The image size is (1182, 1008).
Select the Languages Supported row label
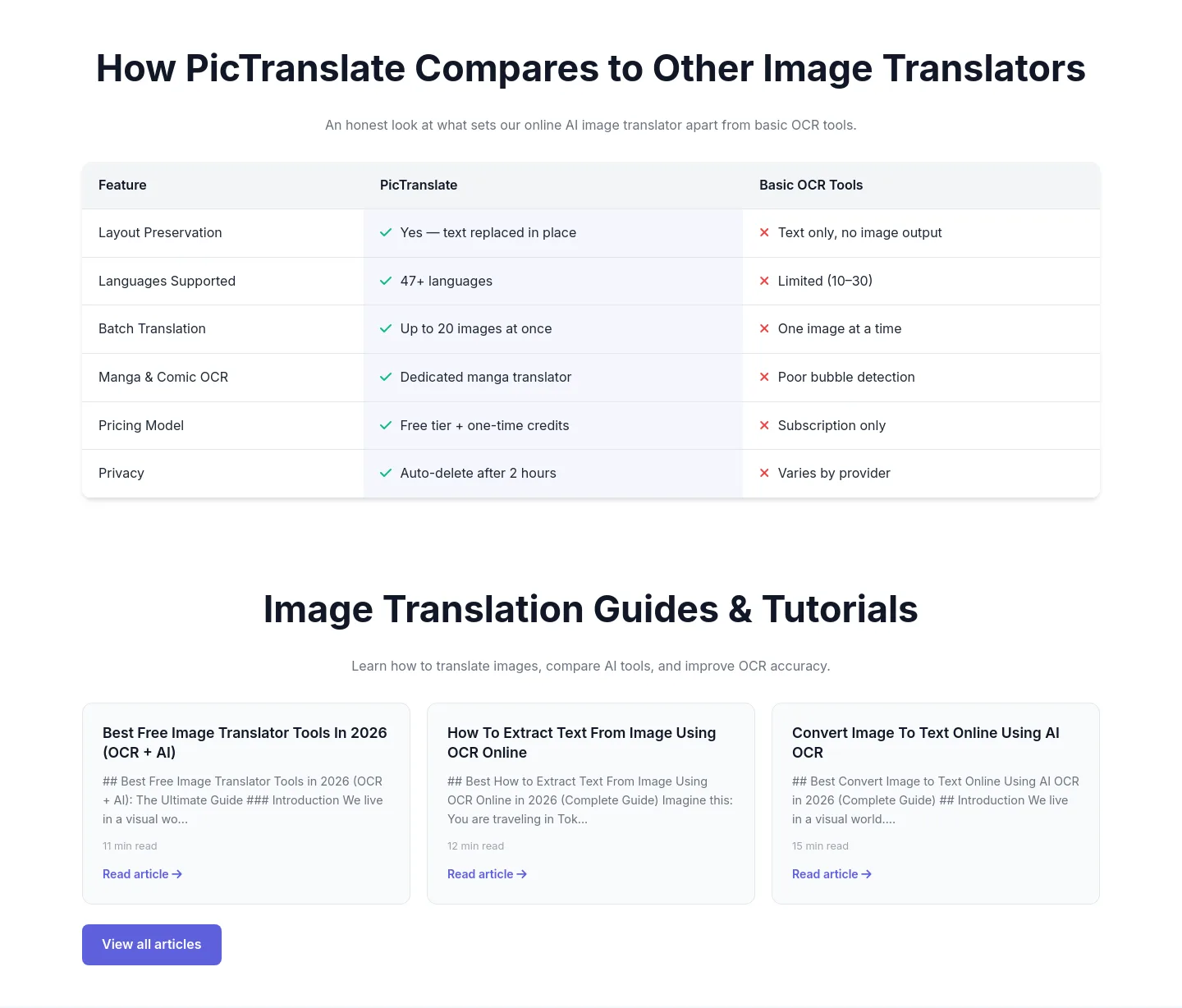pos(167,281)
